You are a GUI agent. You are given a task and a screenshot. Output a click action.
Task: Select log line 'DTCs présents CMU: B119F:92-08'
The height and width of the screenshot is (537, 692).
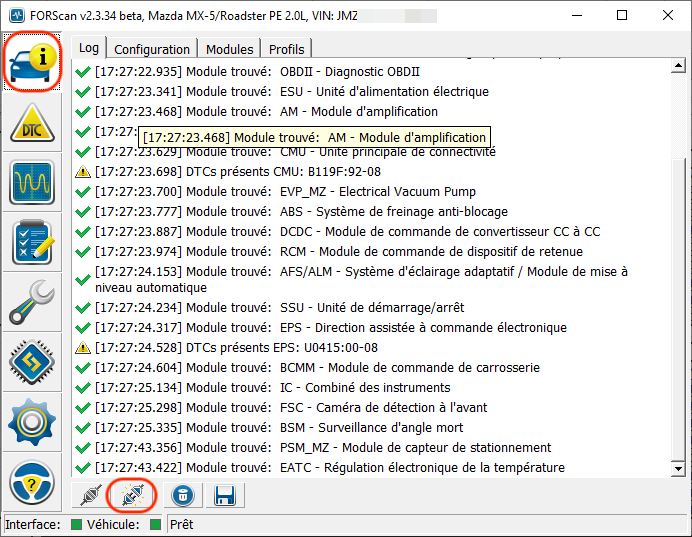pyautogui.click(x=237, y=172)
